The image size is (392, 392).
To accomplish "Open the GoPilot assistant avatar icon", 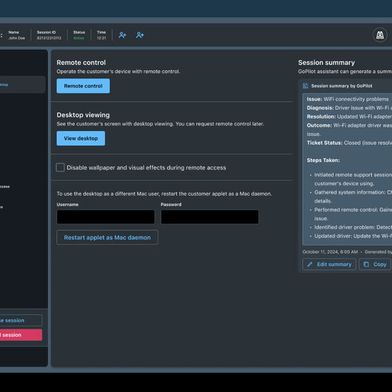I will pos(380,35).
